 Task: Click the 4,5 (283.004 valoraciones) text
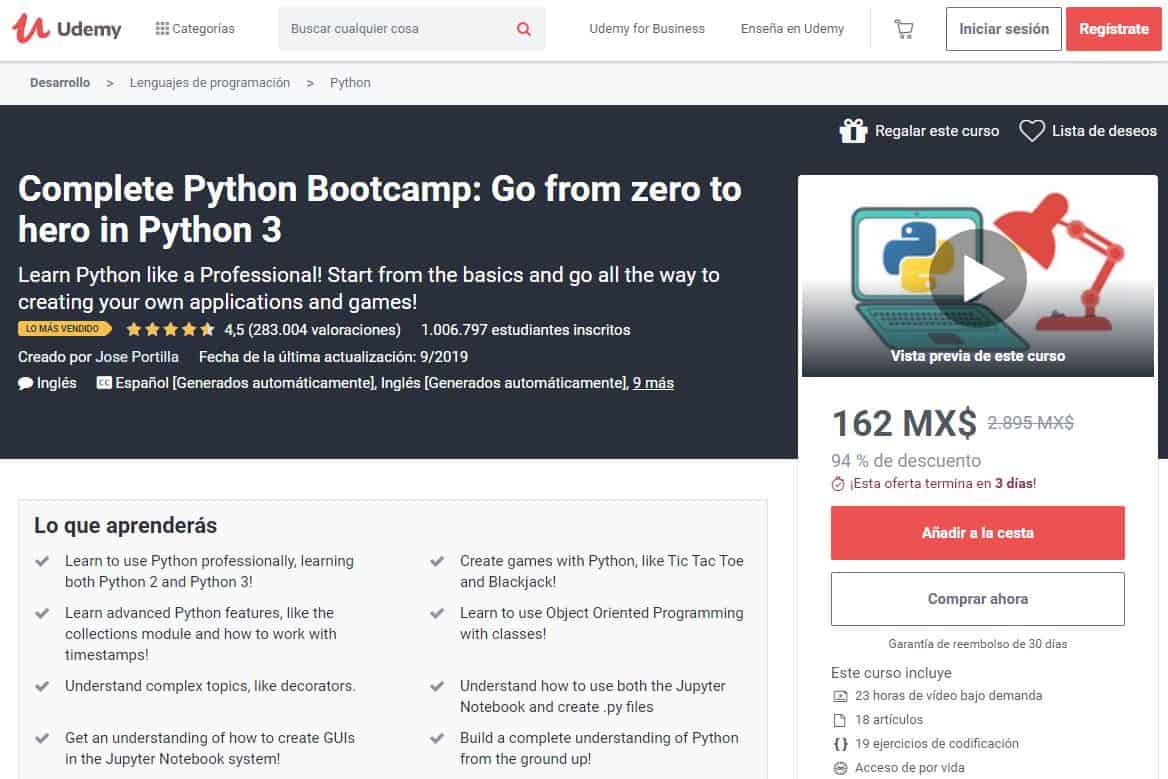pyautogui.click(x=312, y=330)
